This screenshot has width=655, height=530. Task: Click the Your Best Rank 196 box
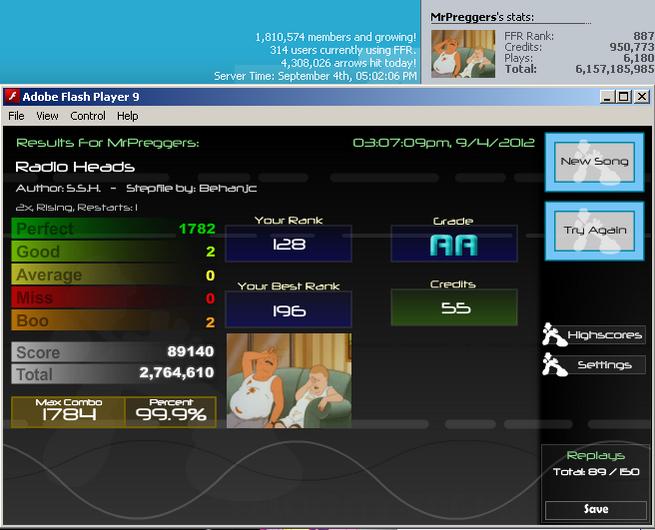coord(289,310)
